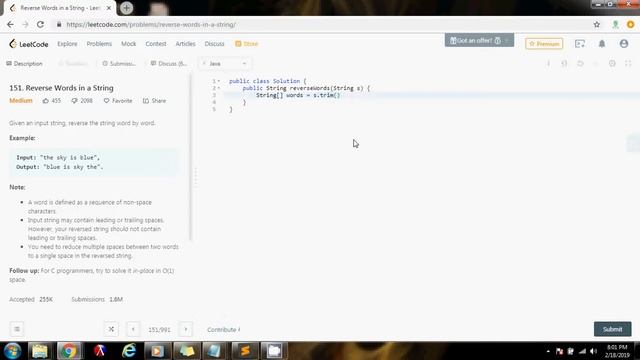Expand the Got an offer dropdown
The image size is (640, 360).
pos(479,40)
